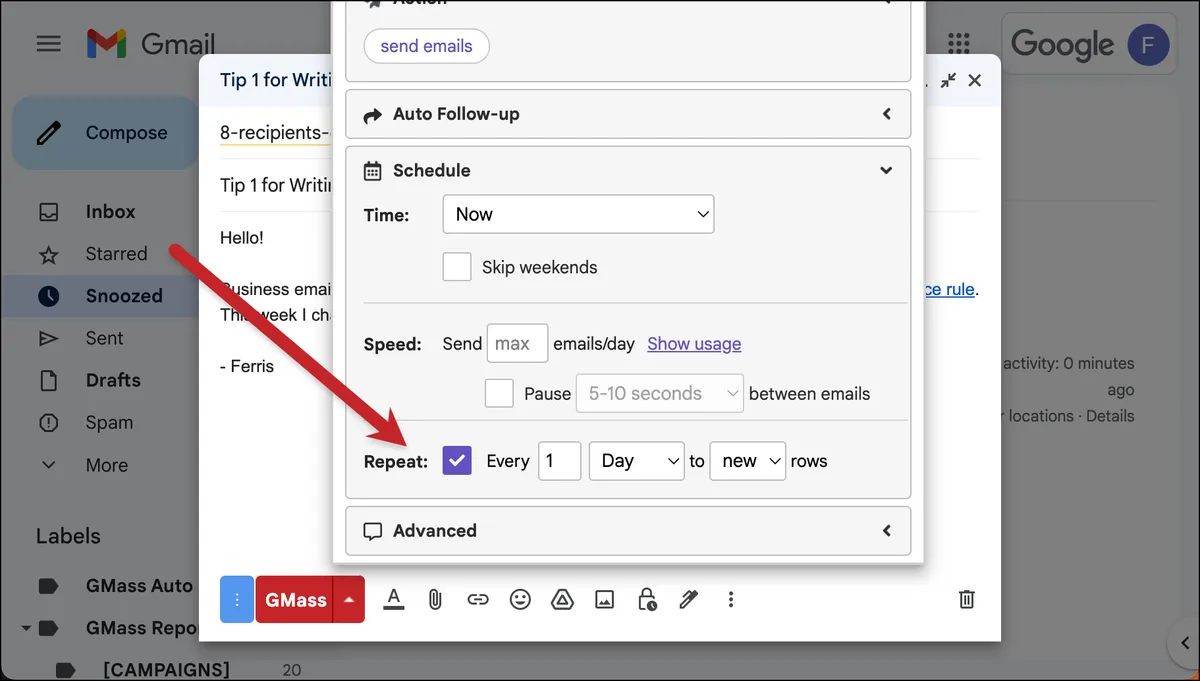Open the Spam folder
This screenshot has width=1200, height=681.
click(109, 422)
